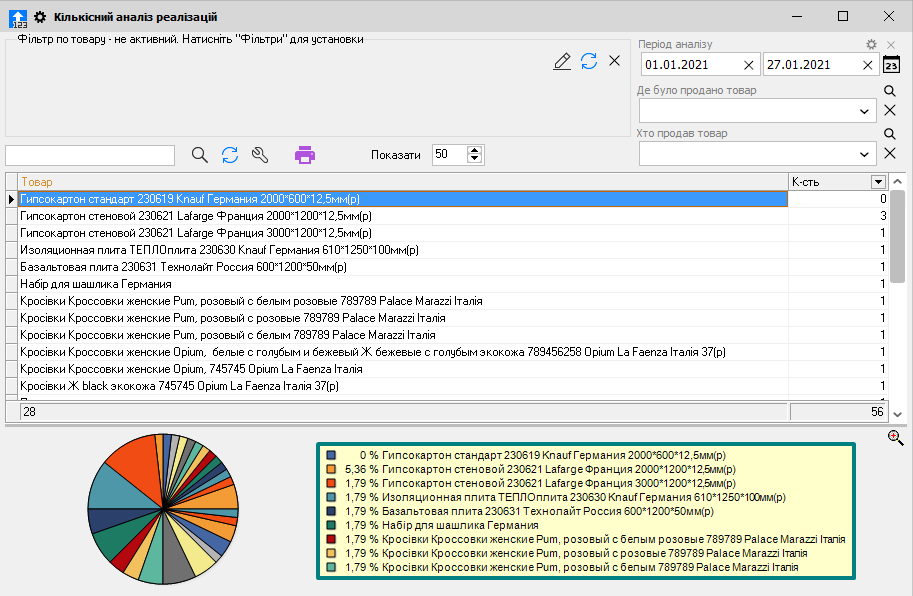Click the pencil edit filter icon

tap(562, 62)
